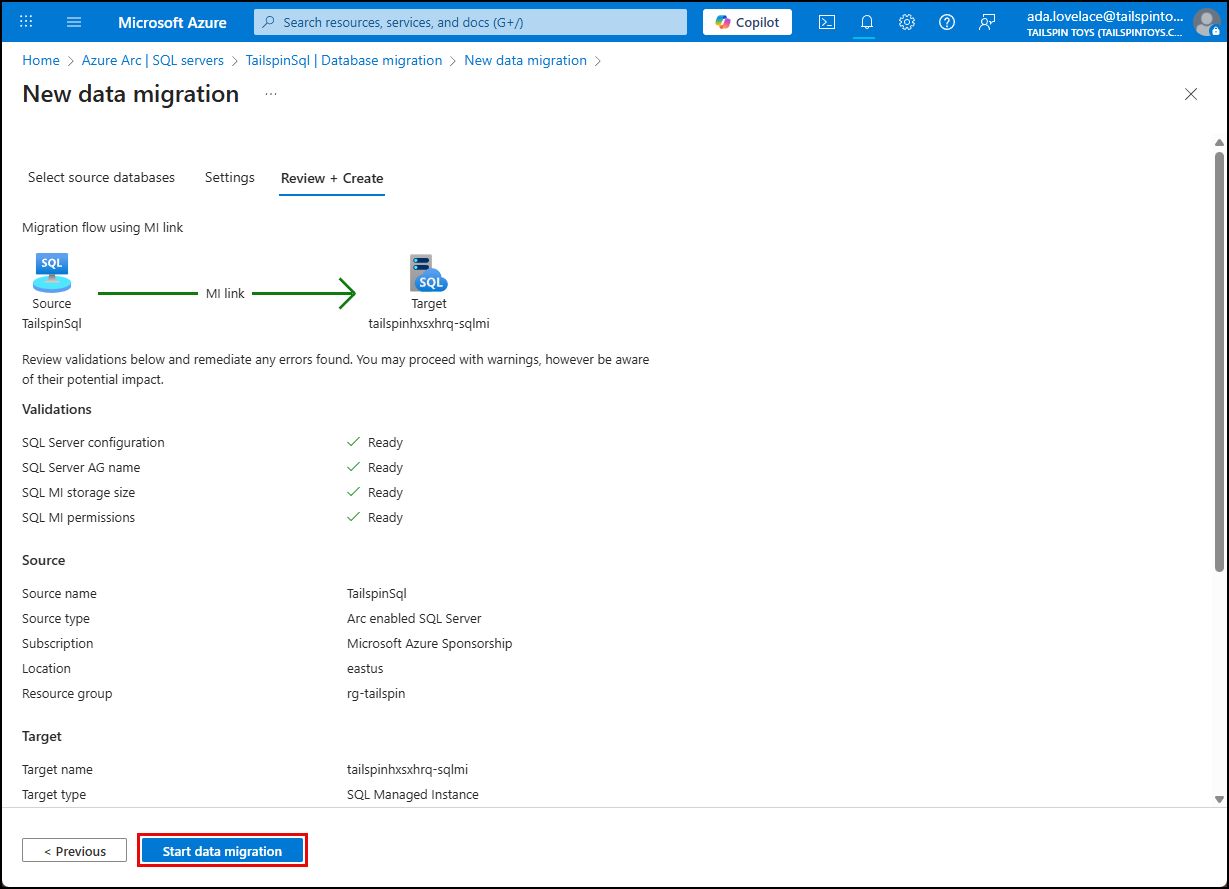
Task: Open Azure Cloud Shell
Action: 826,21
